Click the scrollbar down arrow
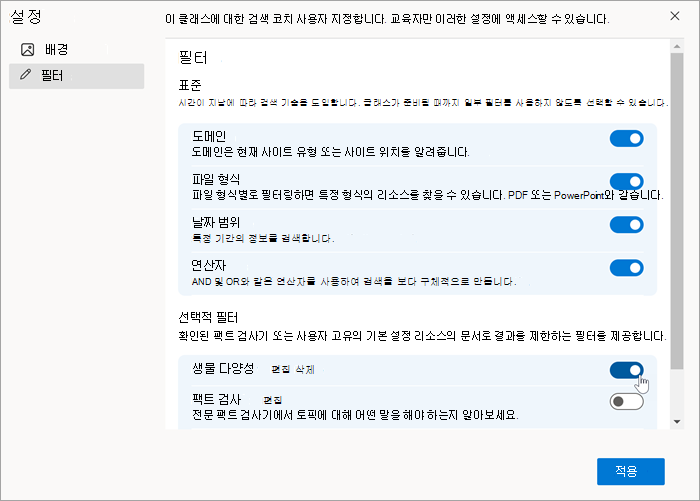Viewport: 700px width, 501px height. pos(677,422)
